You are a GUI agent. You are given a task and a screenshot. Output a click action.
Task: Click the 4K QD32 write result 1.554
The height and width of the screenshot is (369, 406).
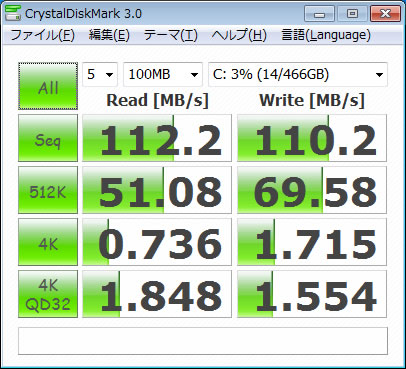[312, 294]
